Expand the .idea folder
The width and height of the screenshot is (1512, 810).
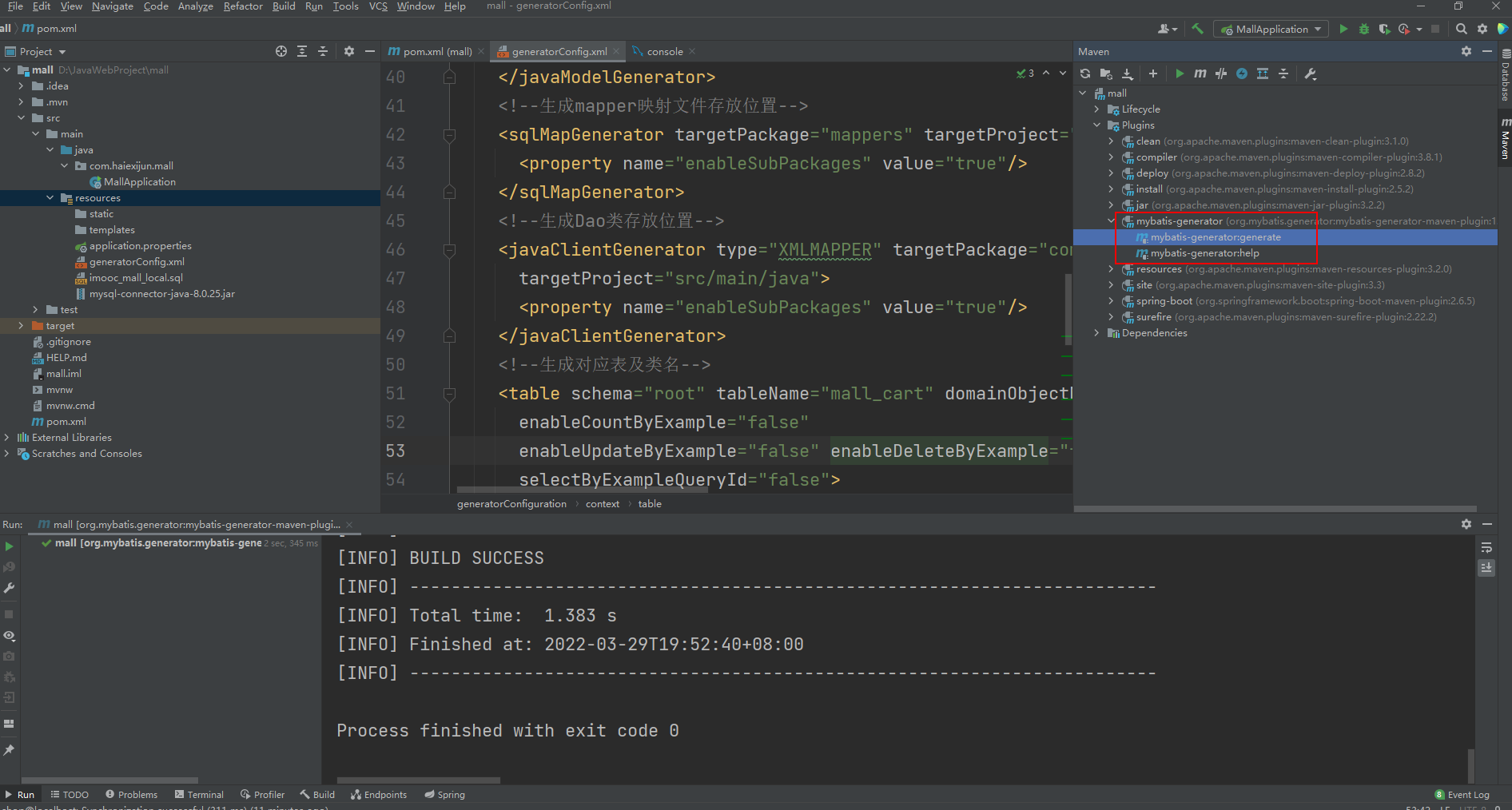coord(21,86)
